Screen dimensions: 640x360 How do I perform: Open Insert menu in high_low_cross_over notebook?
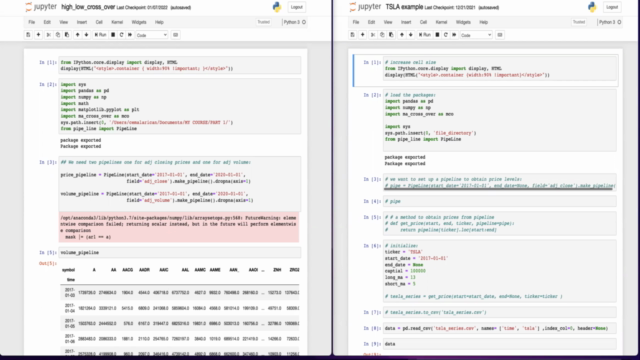pyautogui.click(x=82, y=22)
